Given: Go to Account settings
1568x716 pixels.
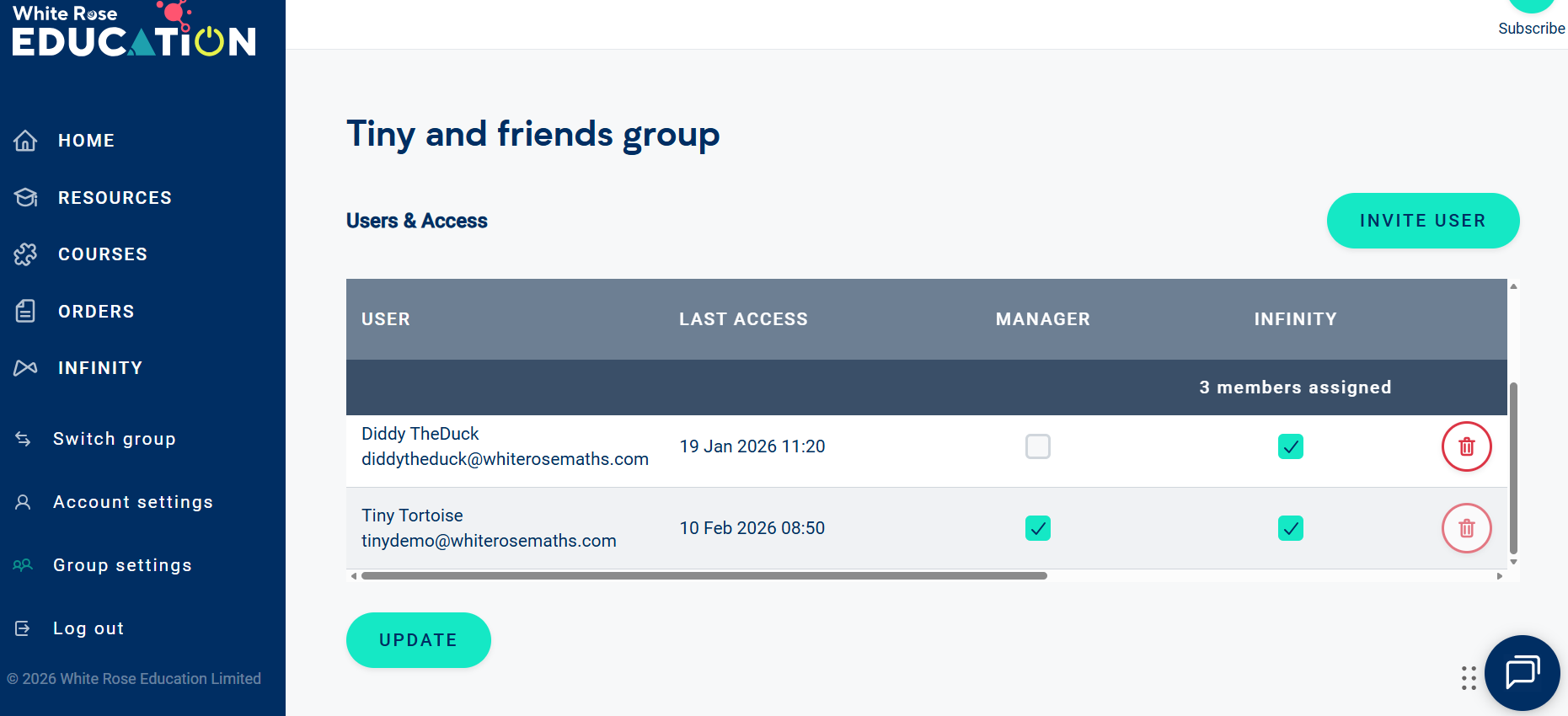Looking at the screenshot, I should 132,502.
